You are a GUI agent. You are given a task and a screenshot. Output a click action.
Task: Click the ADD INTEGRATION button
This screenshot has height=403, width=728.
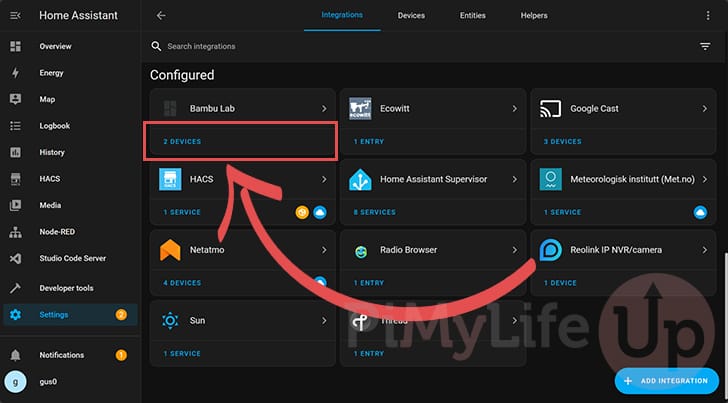click(667, 381)
